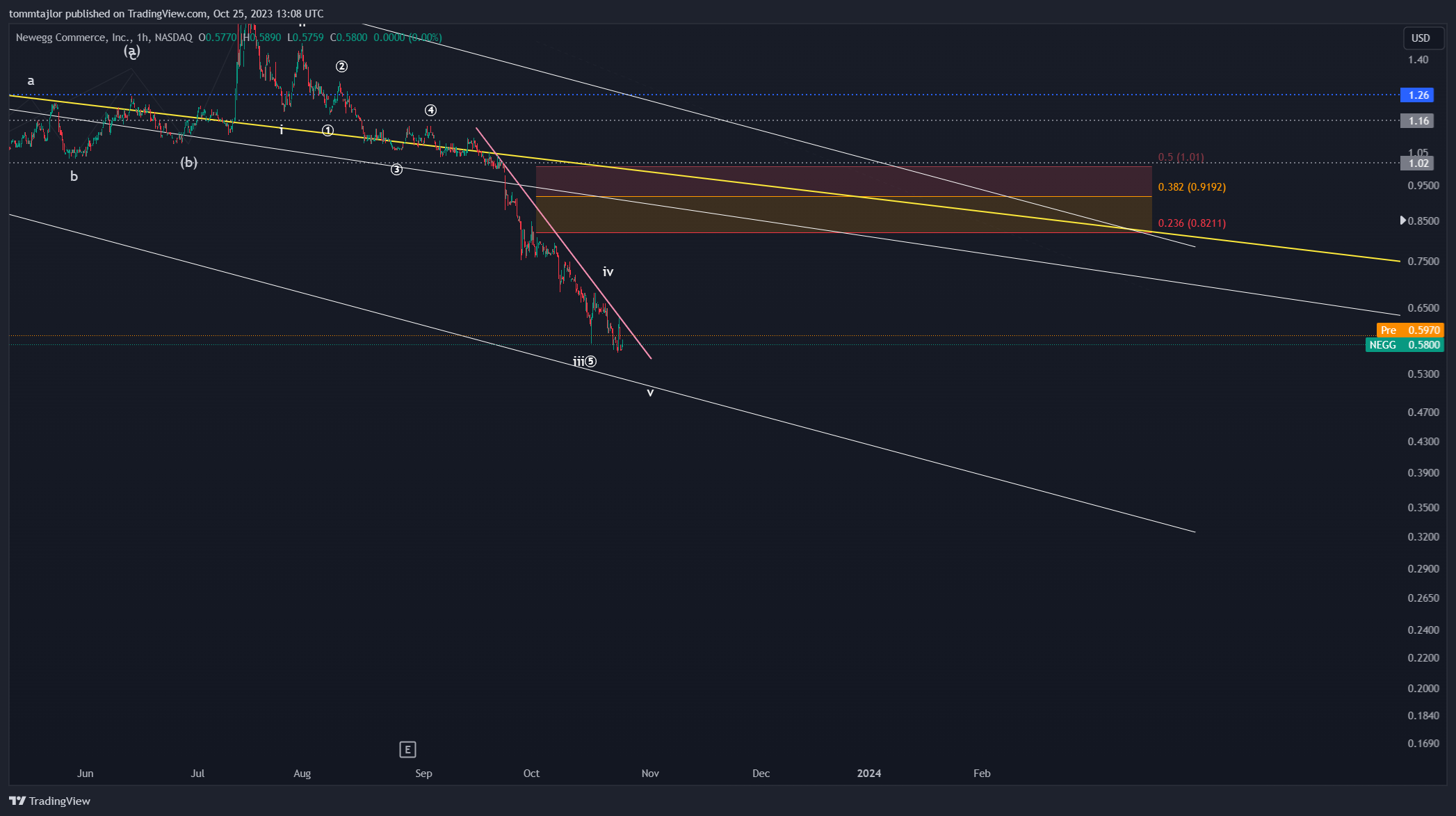The height and width of the screenshot is (816, 1456).
Task: Click the circled 2 wave label
Action: click(x=341, y=67)
